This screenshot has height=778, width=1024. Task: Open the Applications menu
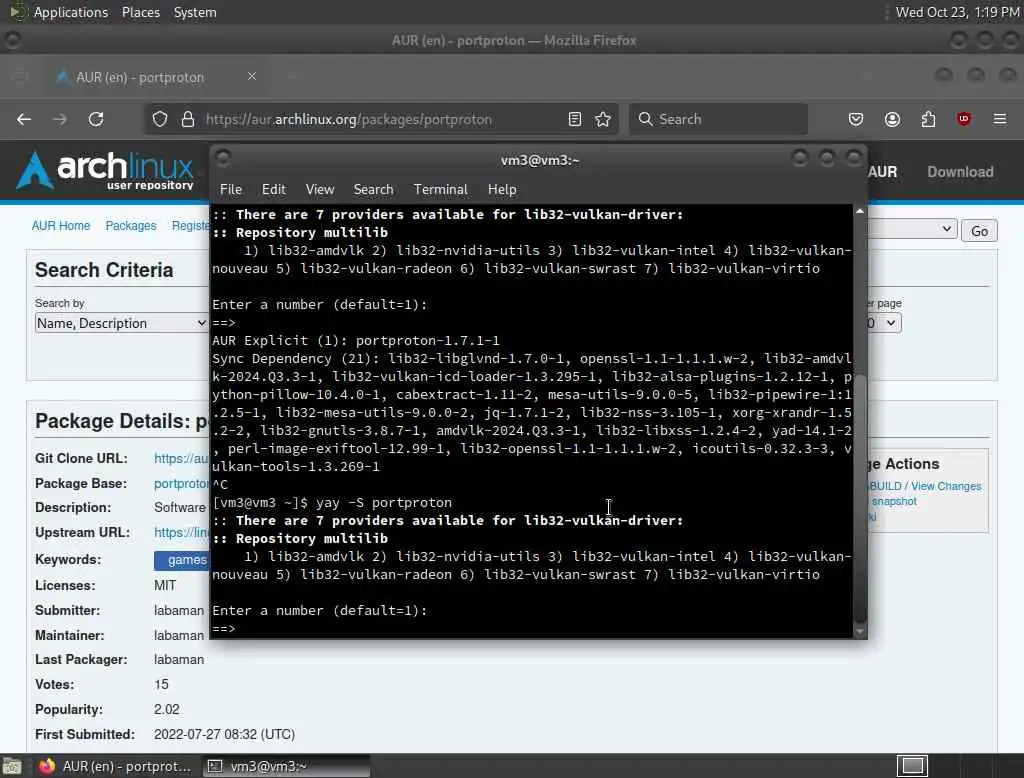coord(71,12)
